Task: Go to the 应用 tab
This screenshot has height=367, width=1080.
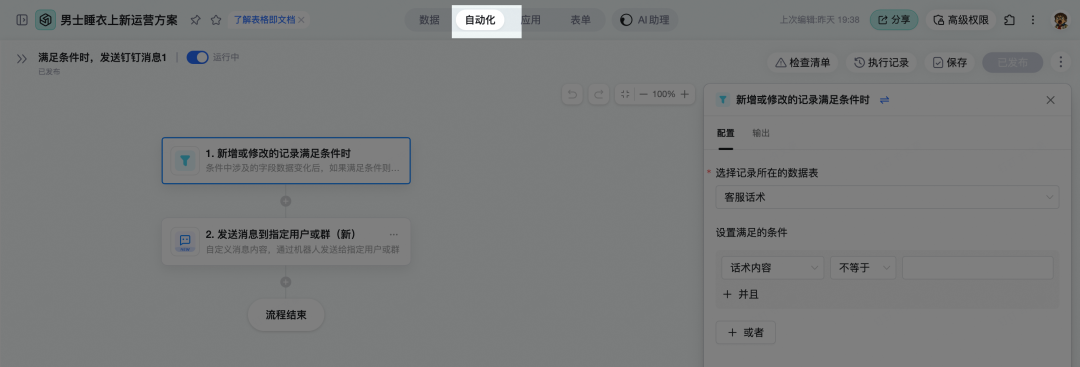Action: tap(530, 20)
